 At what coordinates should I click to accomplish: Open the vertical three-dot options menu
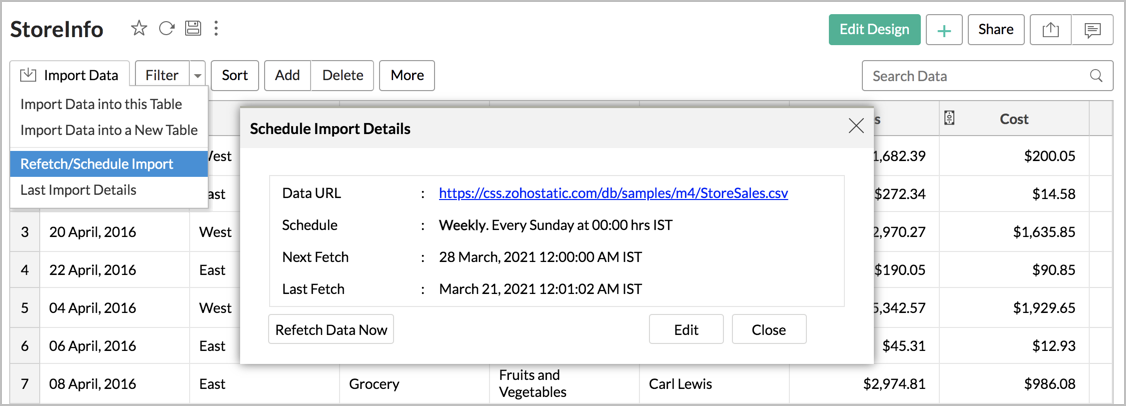click(217, 29)
